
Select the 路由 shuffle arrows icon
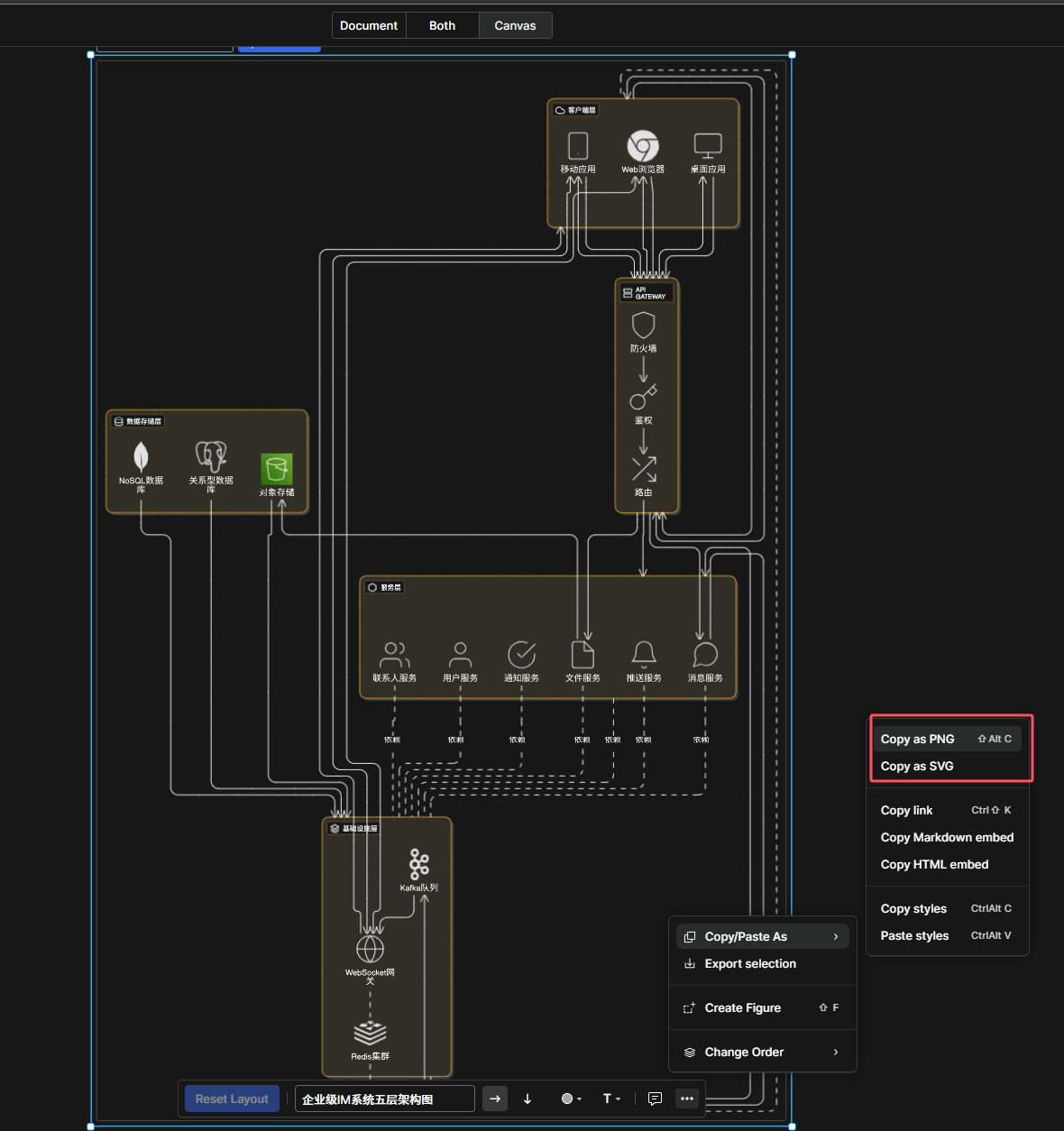coord(643,469)
